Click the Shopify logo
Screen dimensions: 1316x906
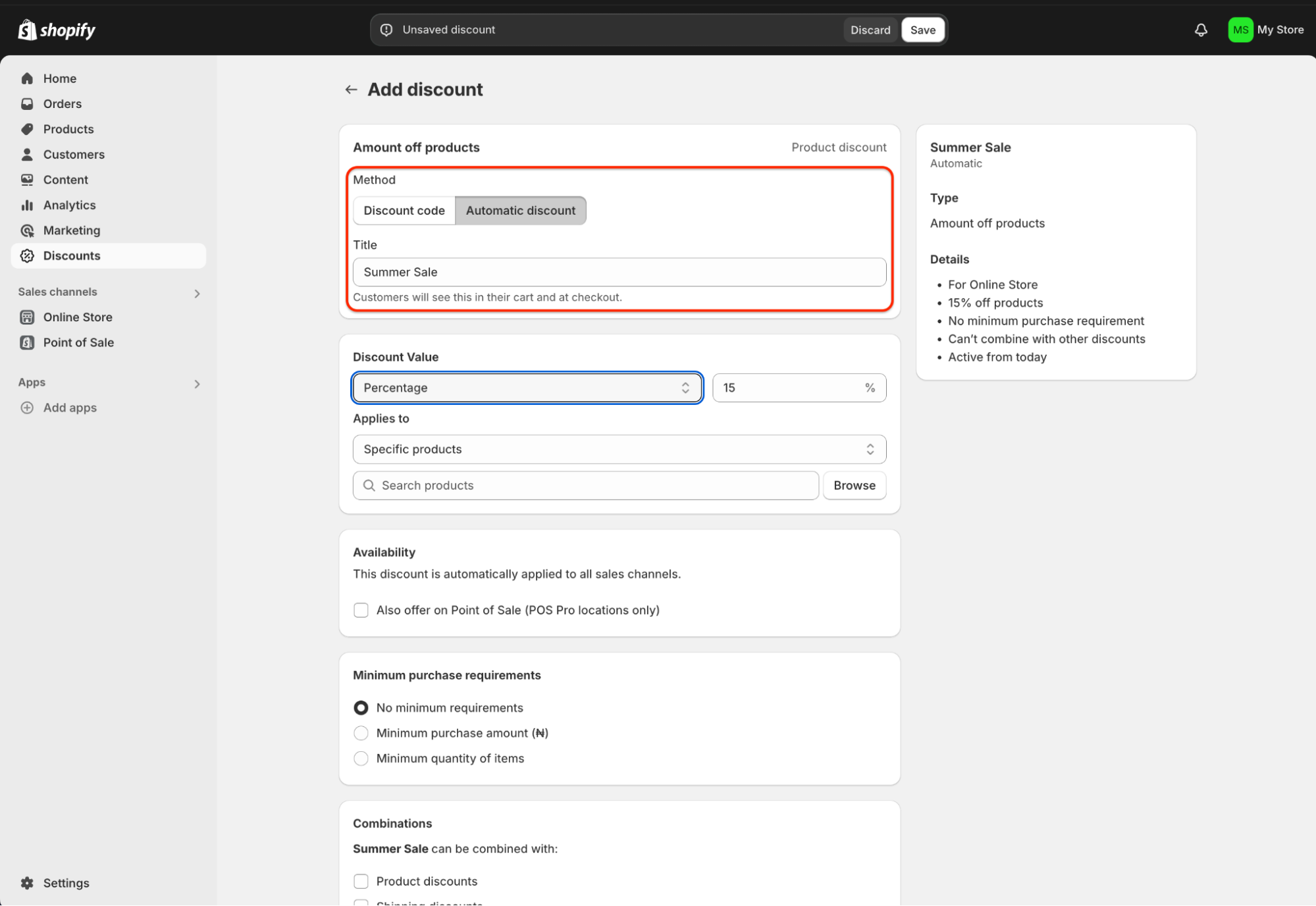(57, 30)
